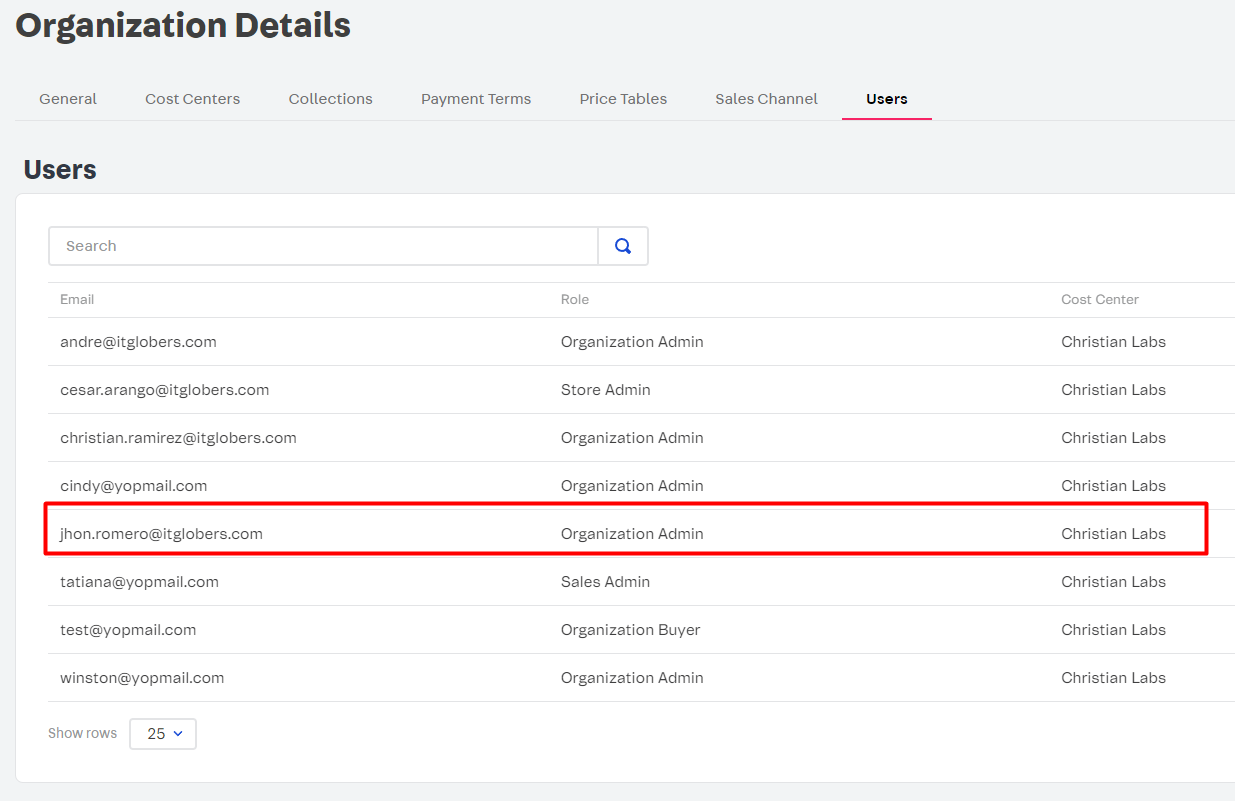Click the cindy@yopmail.com email

(x=134, y=486)
